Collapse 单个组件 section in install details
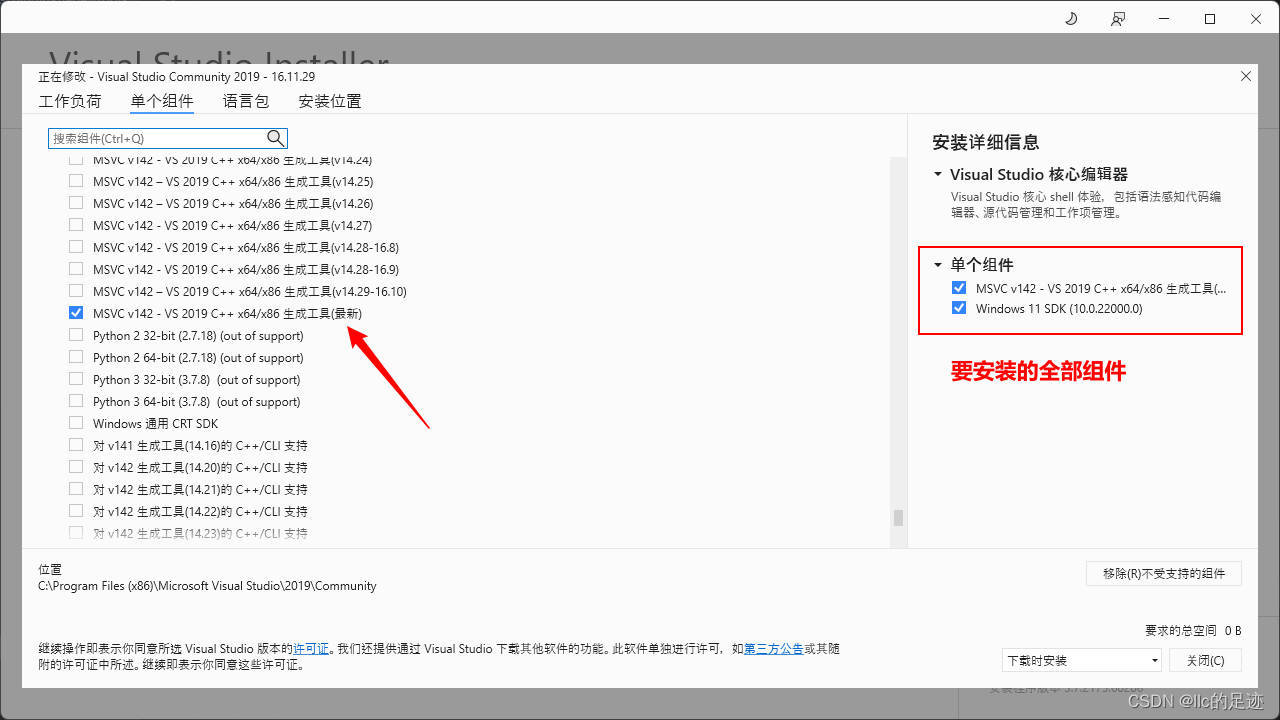This screenshot has height=720, width=1280. coord(938,265)
